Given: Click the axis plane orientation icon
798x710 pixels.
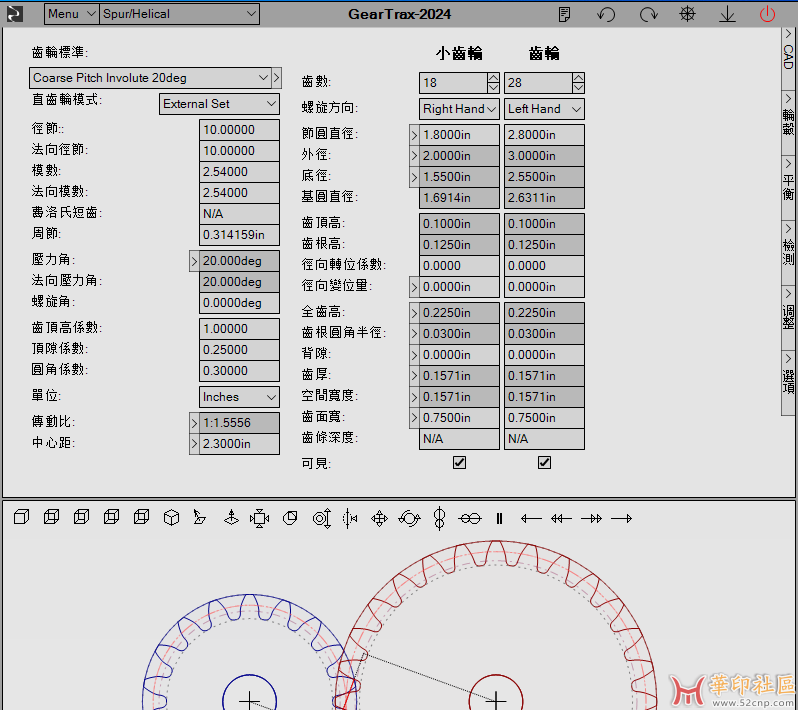Looking at the screenshot, I should [x=200, y=518].
